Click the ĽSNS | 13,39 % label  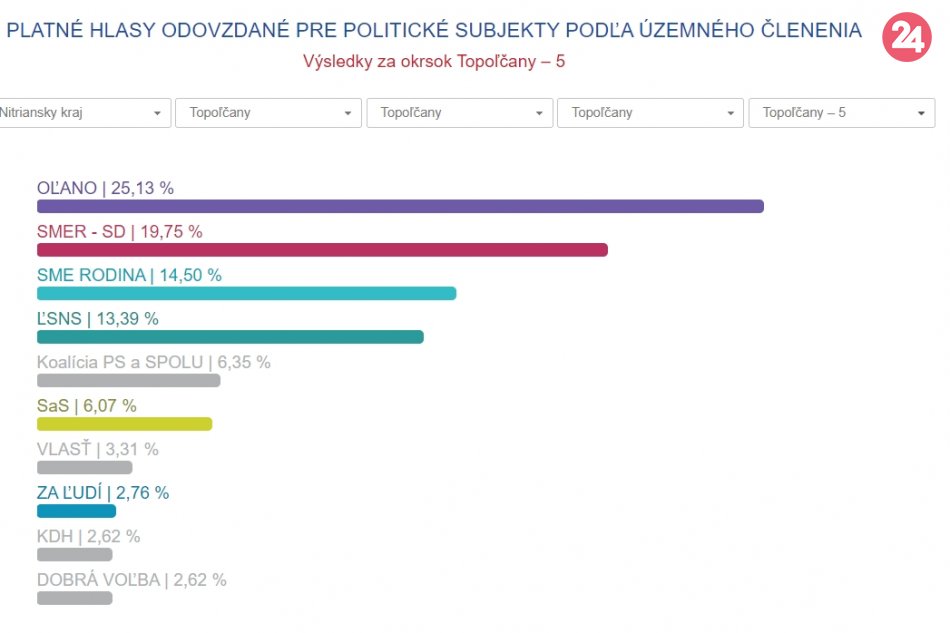[x=97, y=319]
